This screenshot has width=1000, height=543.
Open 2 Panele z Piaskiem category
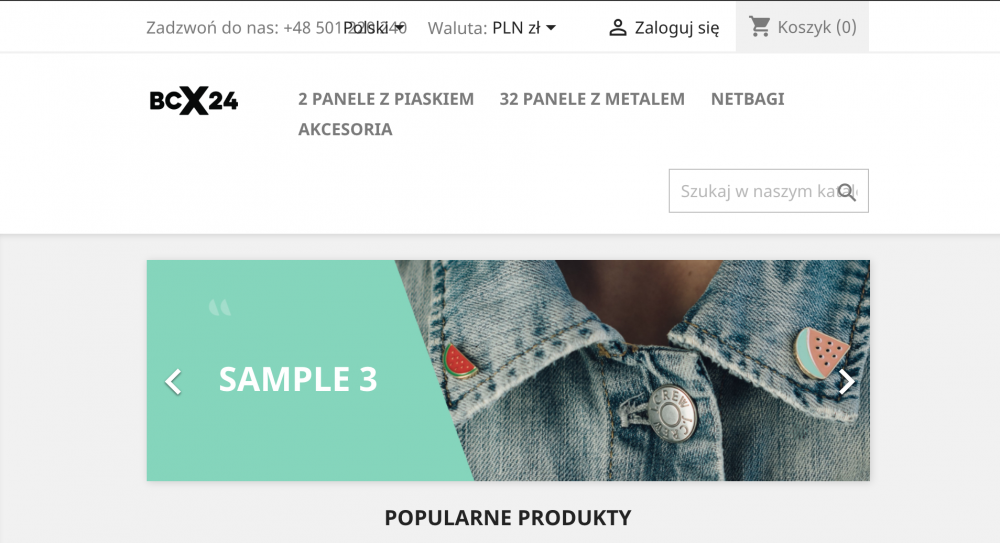(x=386, y=99)
